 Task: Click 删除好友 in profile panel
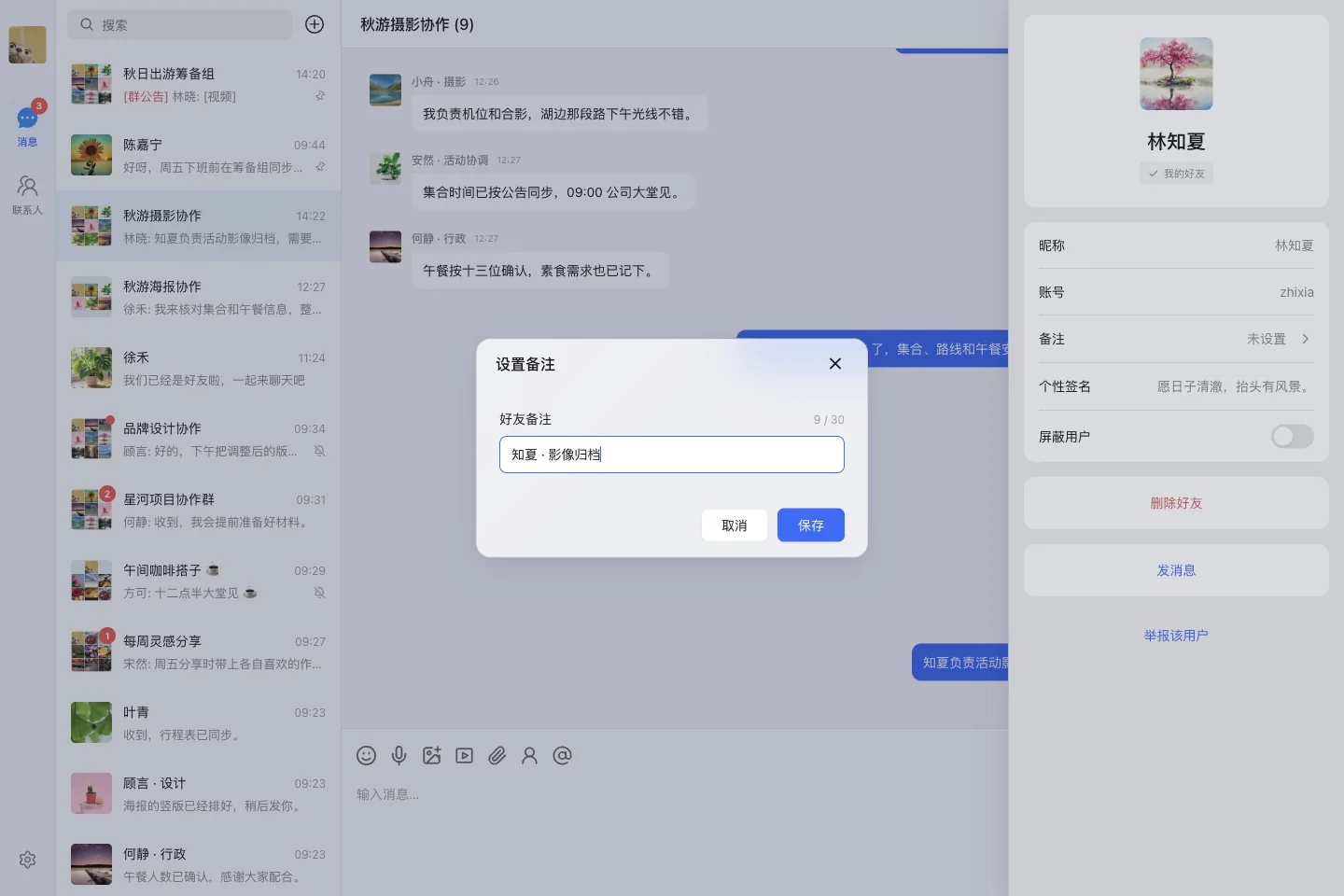1176,503
